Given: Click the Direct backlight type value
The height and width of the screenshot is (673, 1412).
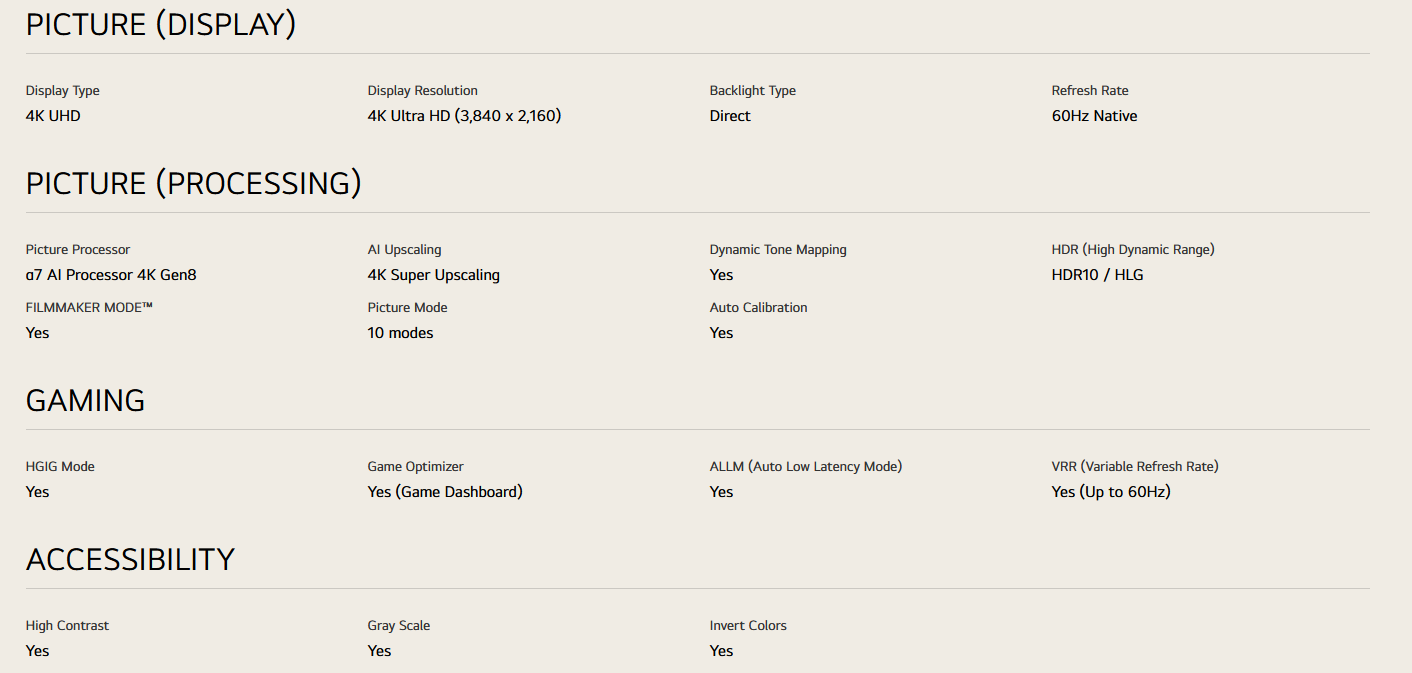Looking at the screenshot, I should tap(730, 116).
